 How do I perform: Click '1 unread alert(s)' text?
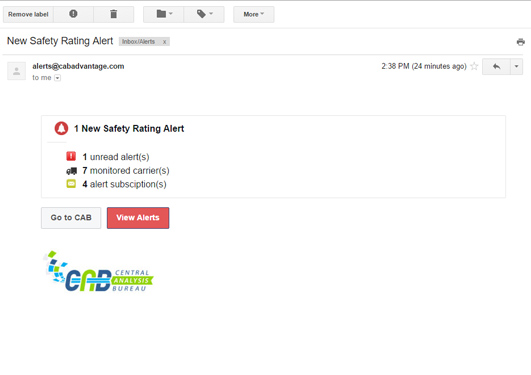(x=116, y=157)
